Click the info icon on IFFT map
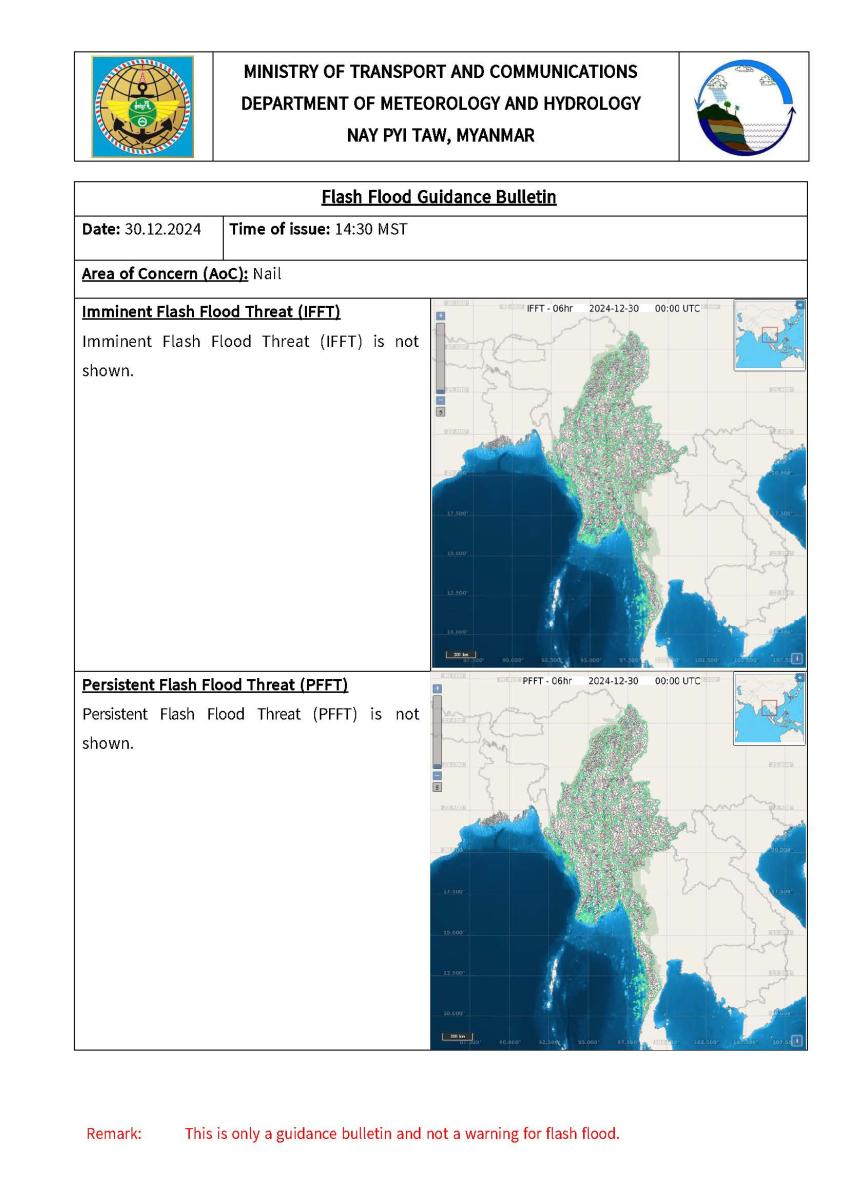Viewport: 849px width, 1200px height. 797,658
